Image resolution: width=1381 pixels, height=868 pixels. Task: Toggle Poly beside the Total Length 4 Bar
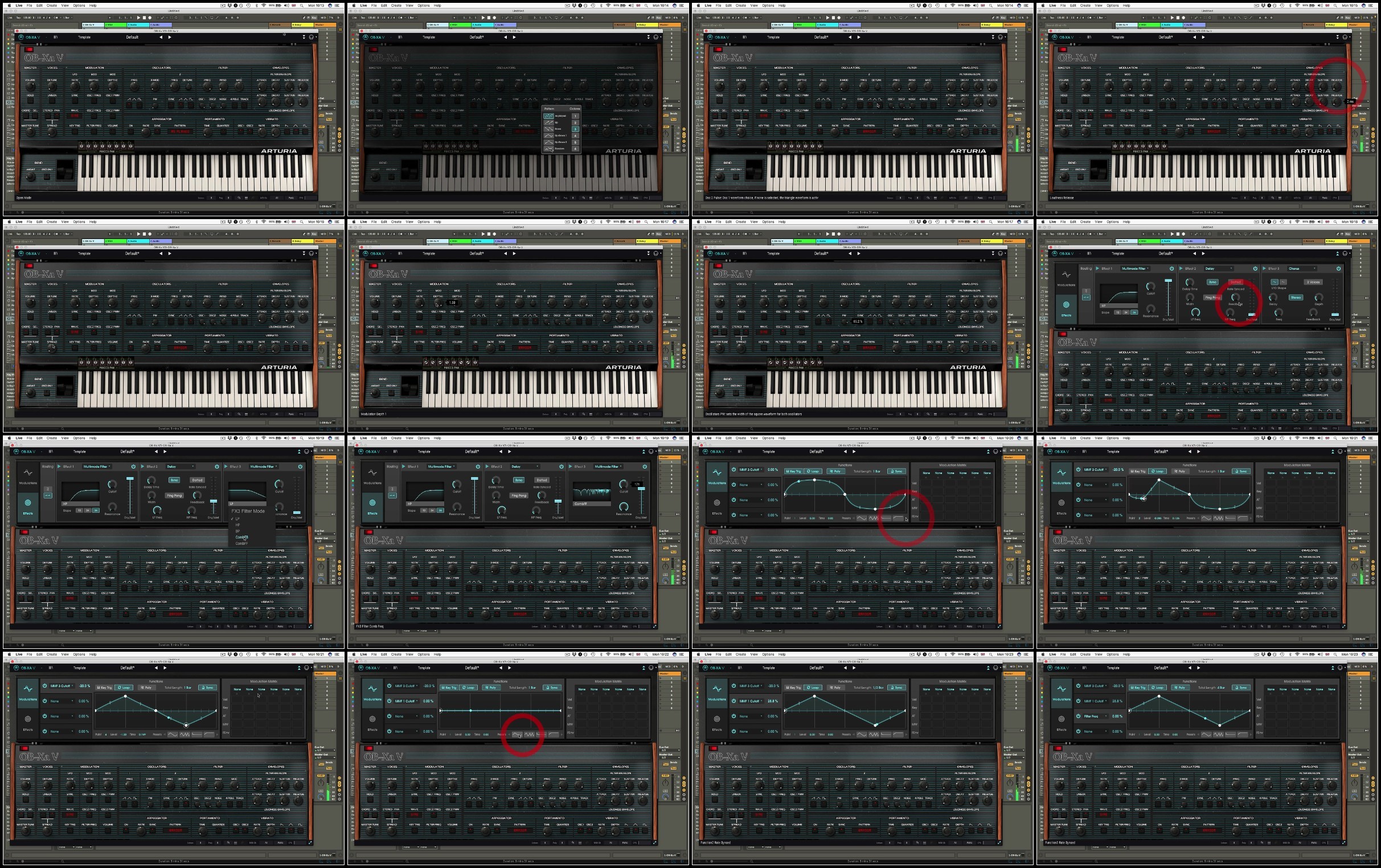pos(1180,688)
